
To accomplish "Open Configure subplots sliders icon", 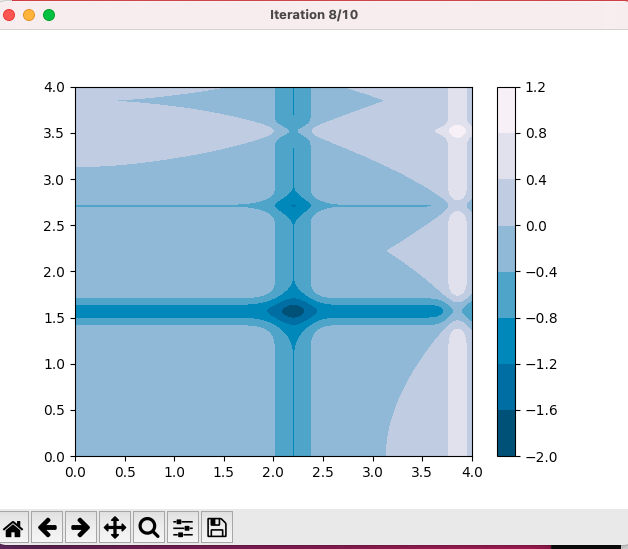I will (183, 527).
